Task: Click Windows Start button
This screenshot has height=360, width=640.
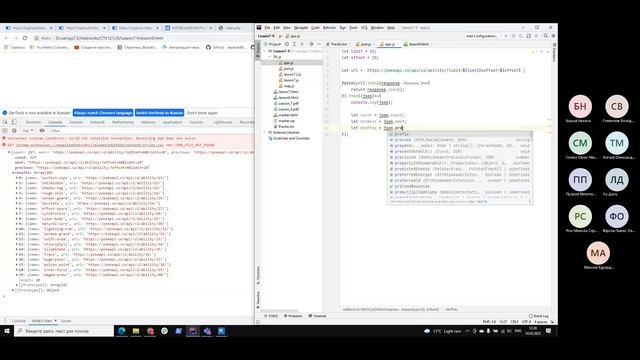Action: (7, 331)
